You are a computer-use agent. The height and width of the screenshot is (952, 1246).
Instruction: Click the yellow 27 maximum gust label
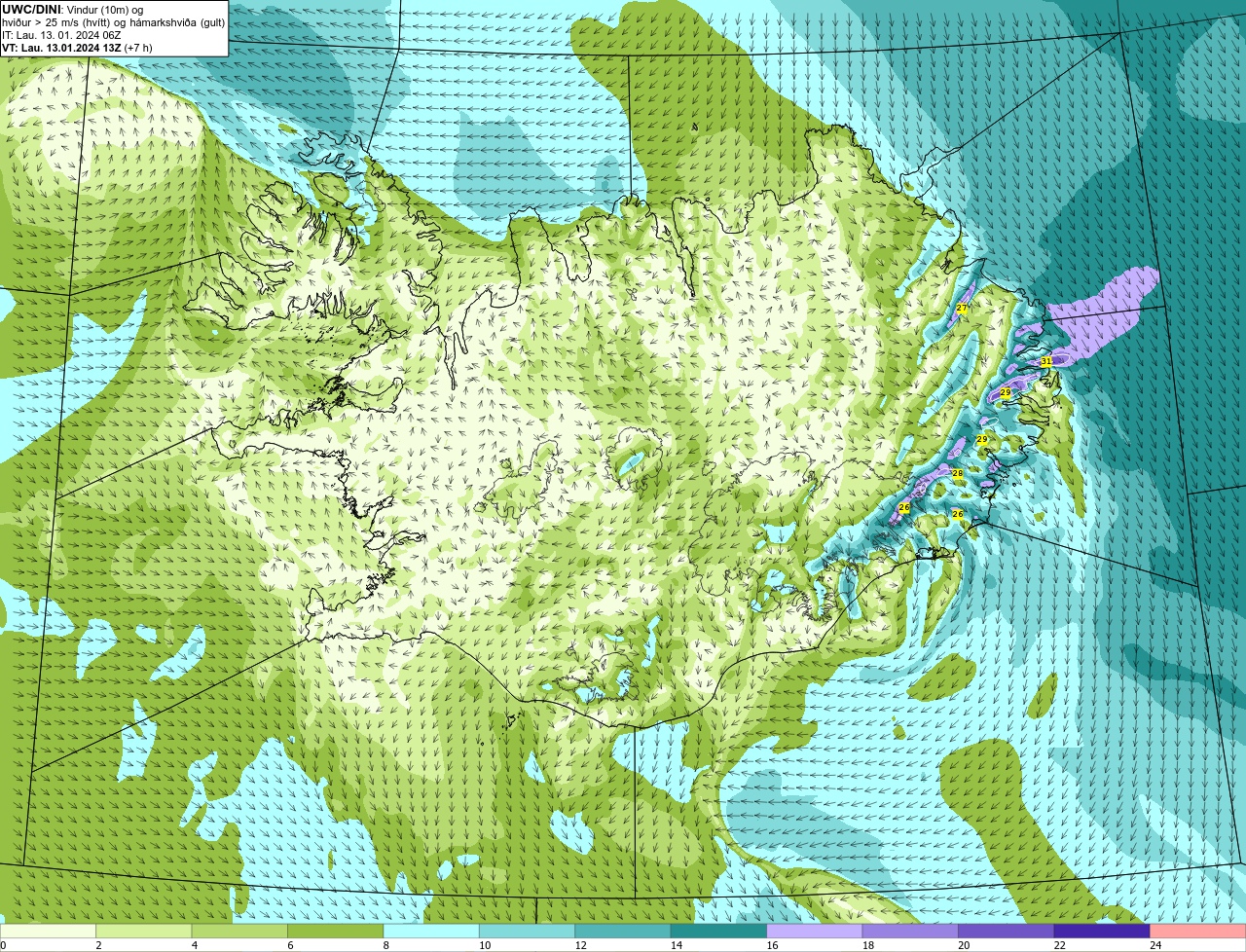coord(962,308)
